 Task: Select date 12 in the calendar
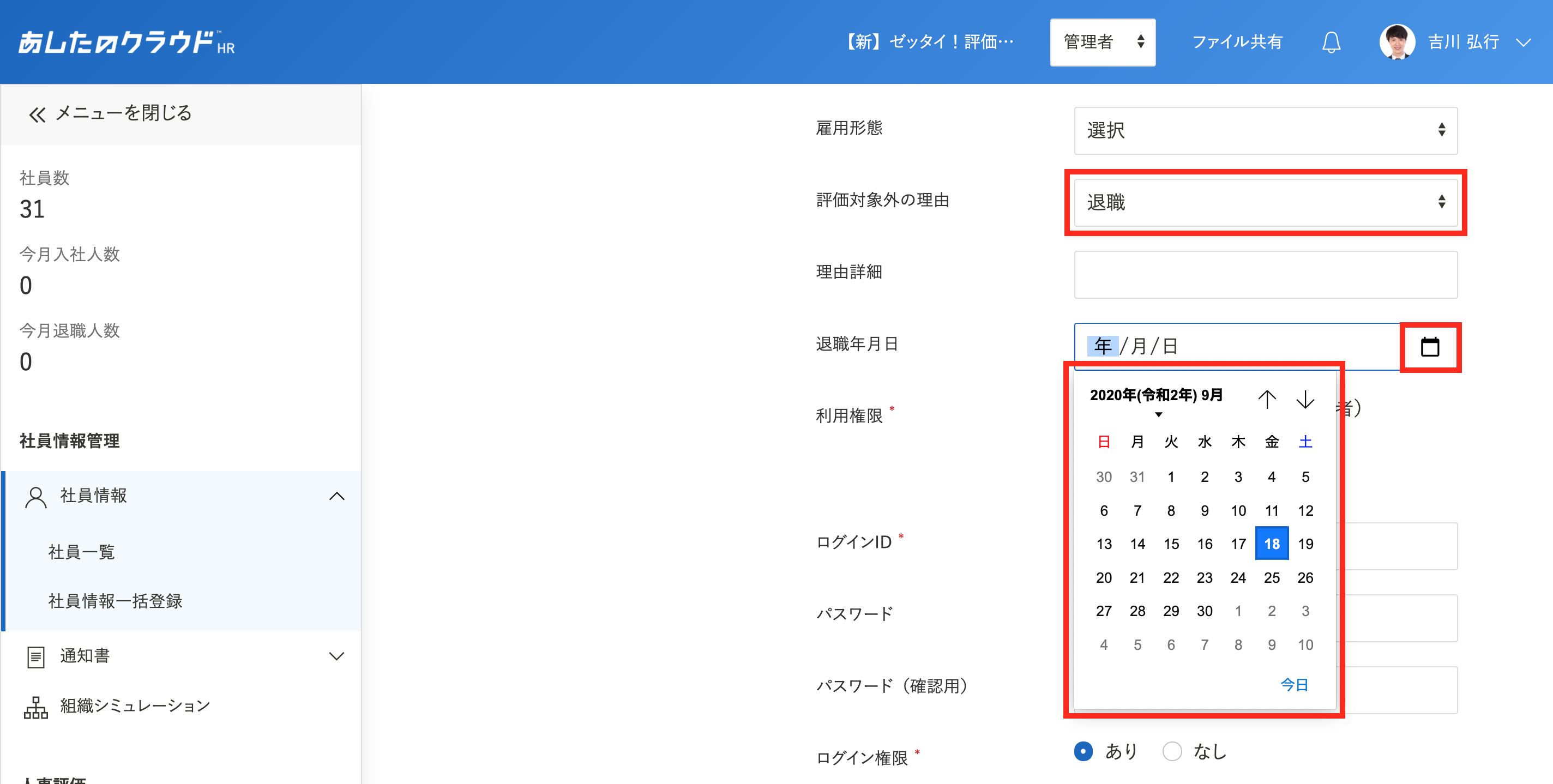pos(1305,510)
